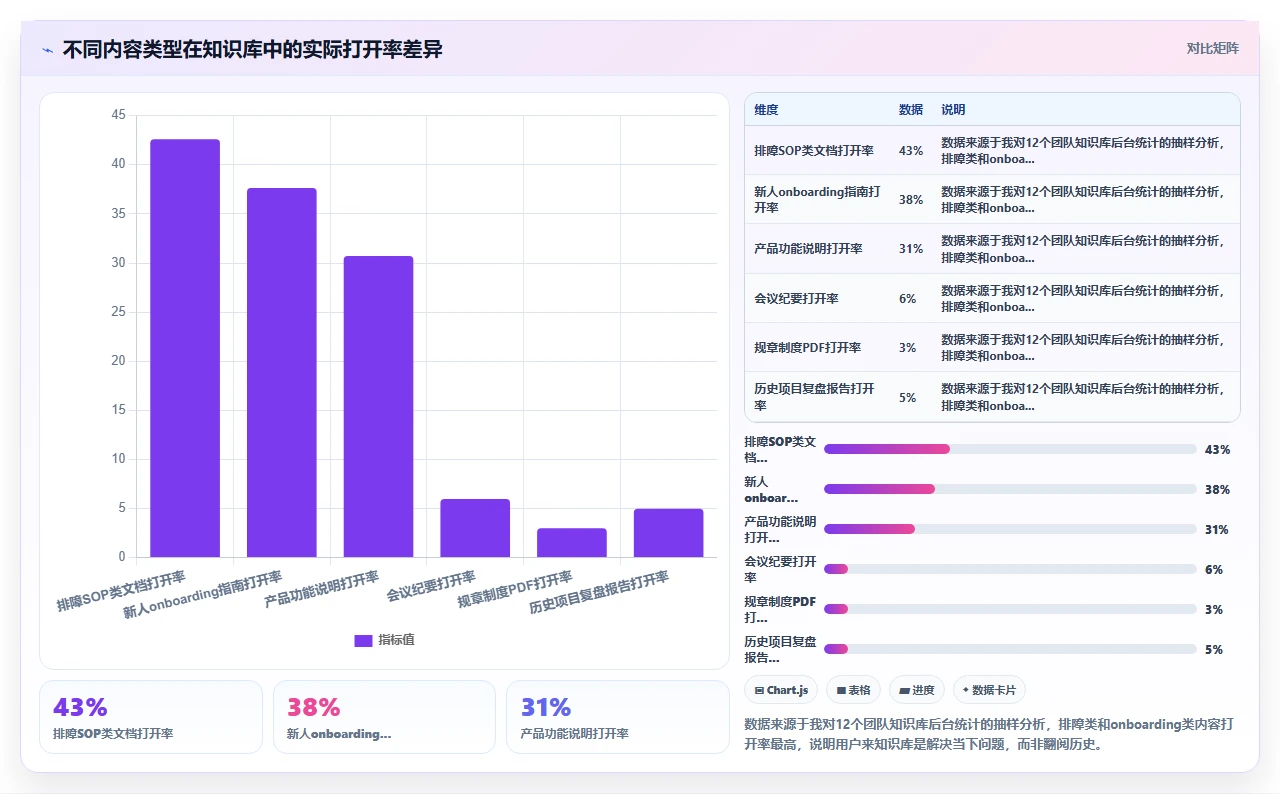This screenshot has height=794, width=1280.
Task: Select the Chart.js tag chip
Action: point(781,690)
